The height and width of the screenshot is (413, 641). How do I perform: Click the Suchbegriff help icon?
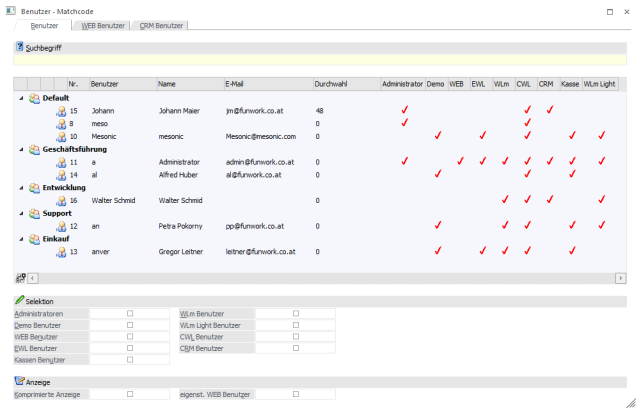(x=19, y=46)
